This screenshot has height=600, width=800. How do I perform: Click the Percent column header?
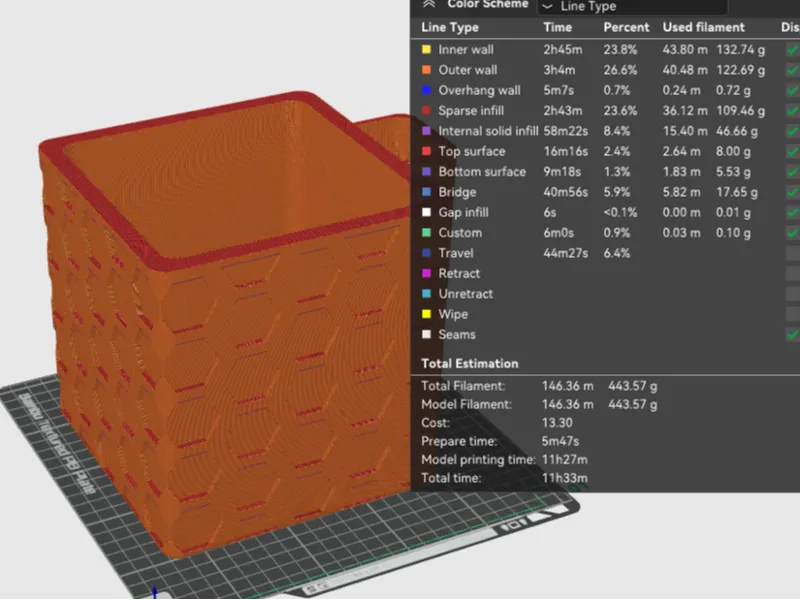coord(627,28)
